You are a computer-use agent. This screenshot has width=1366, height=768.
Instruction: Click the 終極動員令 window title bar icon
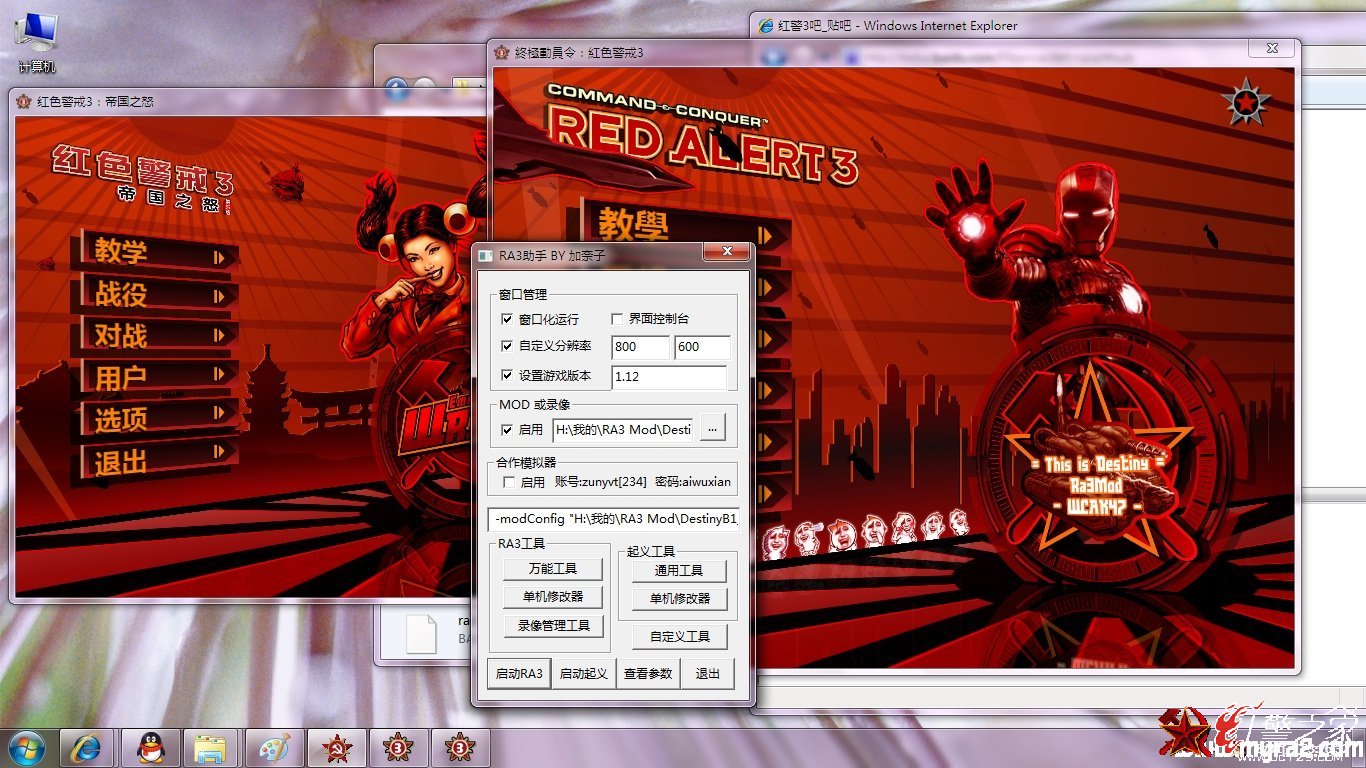[500, 52]
